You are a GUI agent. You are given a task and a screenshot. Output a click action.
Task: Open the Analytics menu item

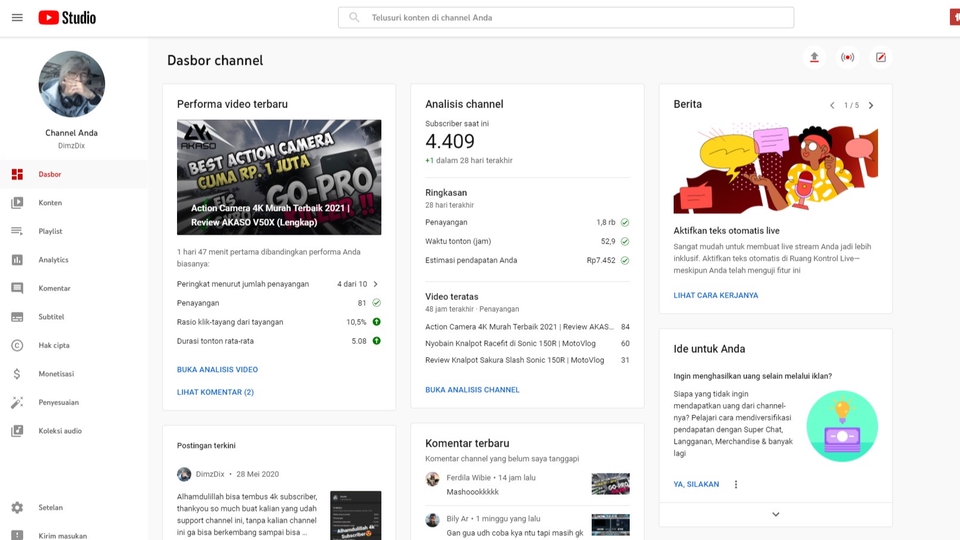pos(73,260)
